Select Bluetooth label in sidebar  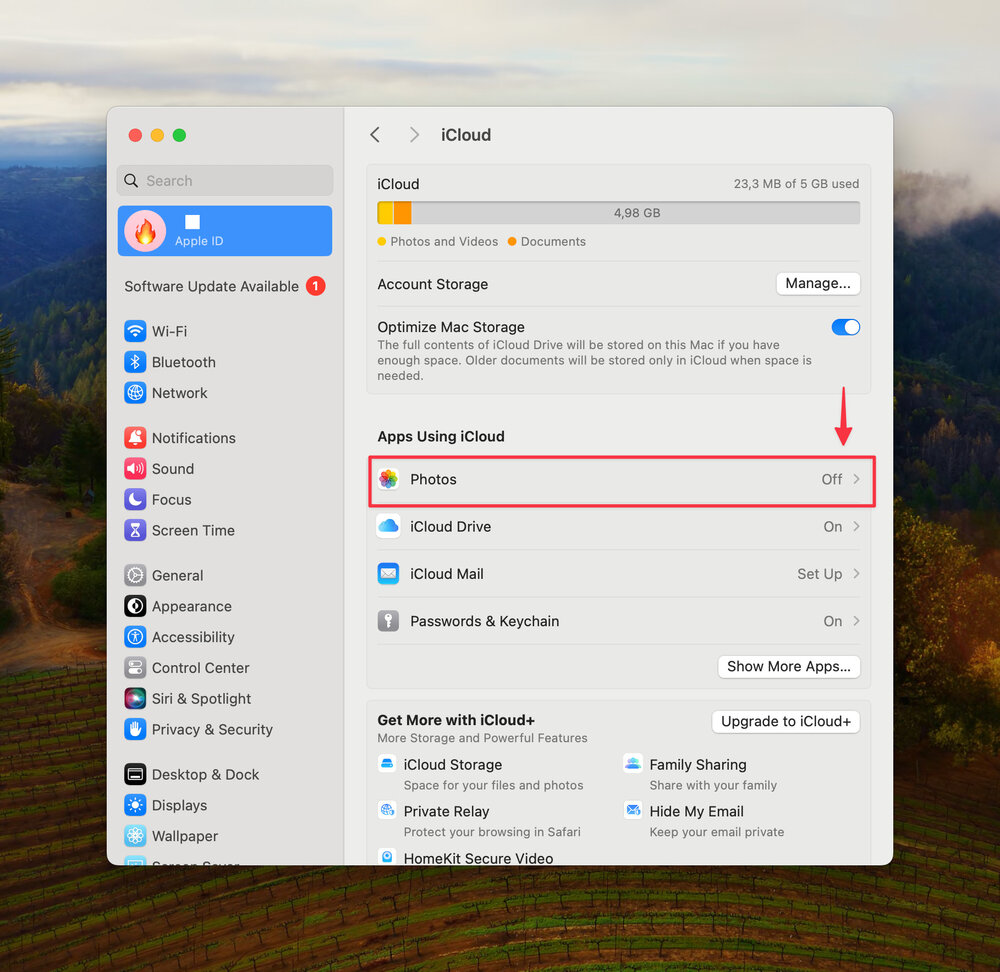coord(184,362)
